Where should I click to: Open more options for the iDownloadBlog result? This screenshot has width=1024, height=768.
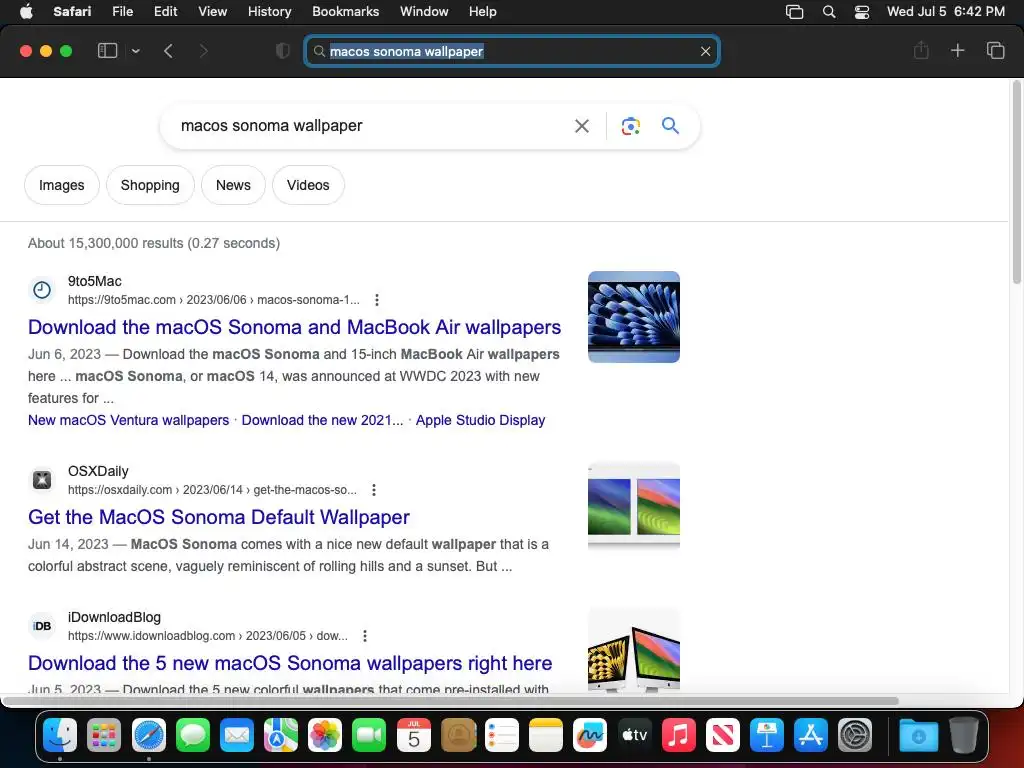[365, 635]
